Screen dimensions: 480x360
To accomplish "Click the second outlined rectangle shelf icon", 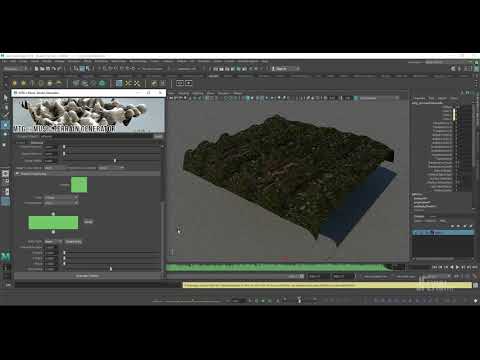I will (189, 83).
